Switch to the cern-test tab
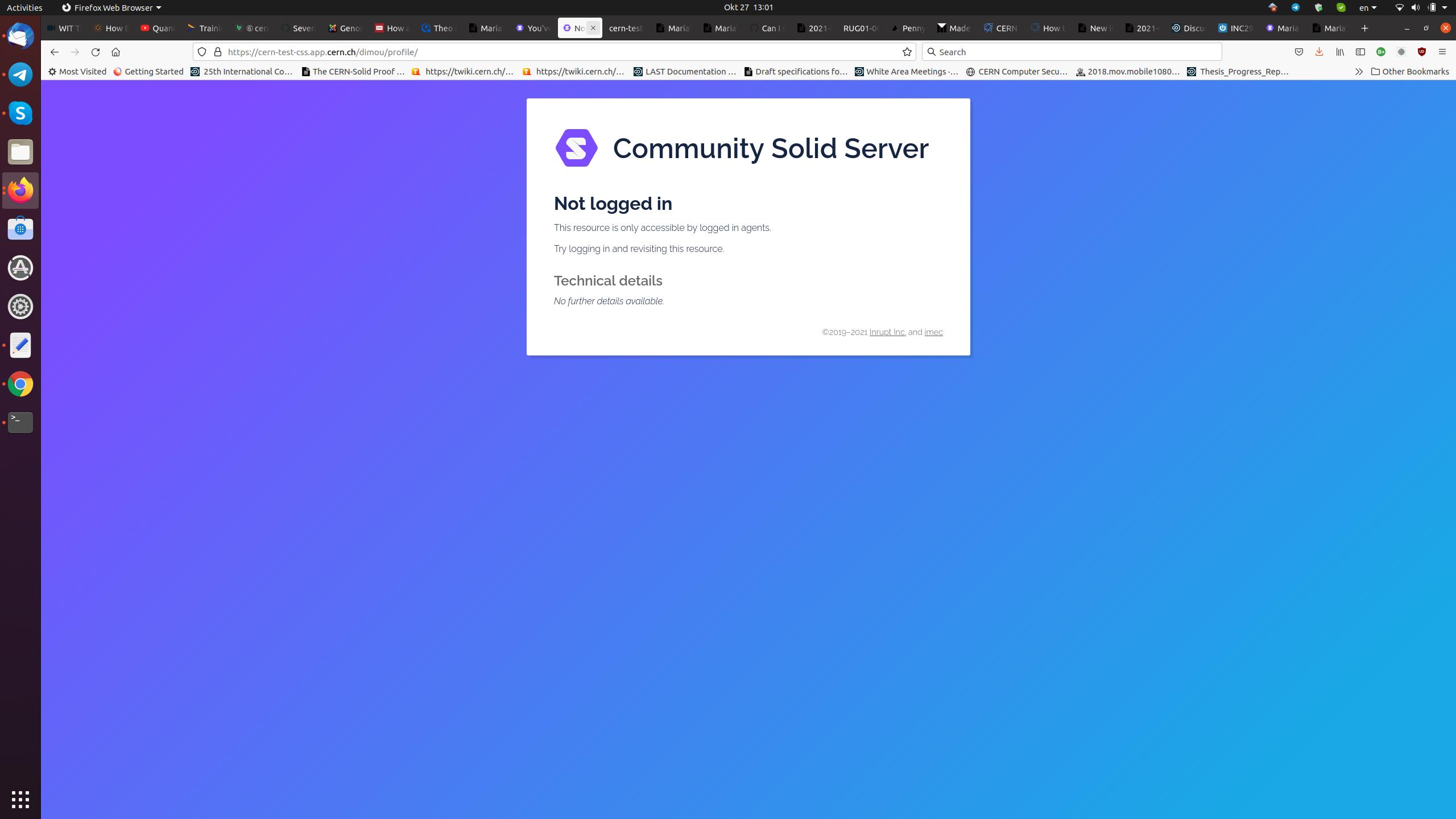The height and width of the screenshot is (819, 1456). pos(626,28)
